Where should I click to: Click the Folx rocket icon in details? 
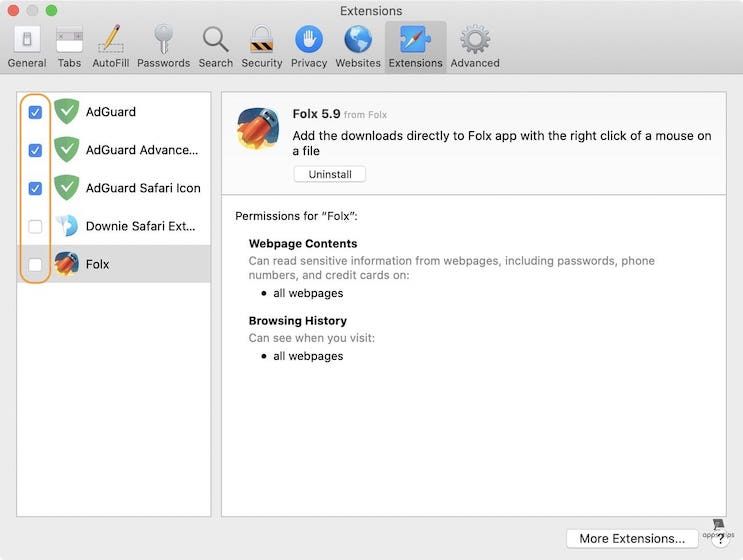pyautogui.click(x=258, y=129)
